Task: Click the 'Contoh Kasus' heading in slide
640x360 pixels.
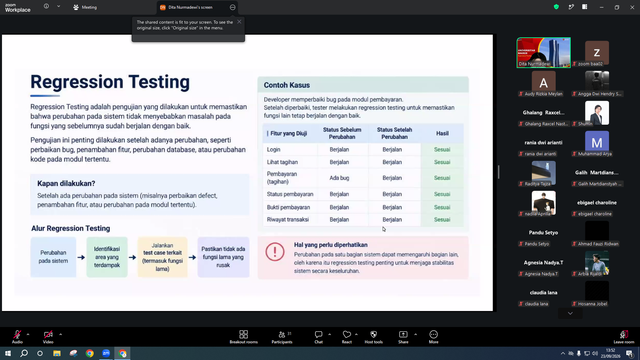Action: (287, 85)
